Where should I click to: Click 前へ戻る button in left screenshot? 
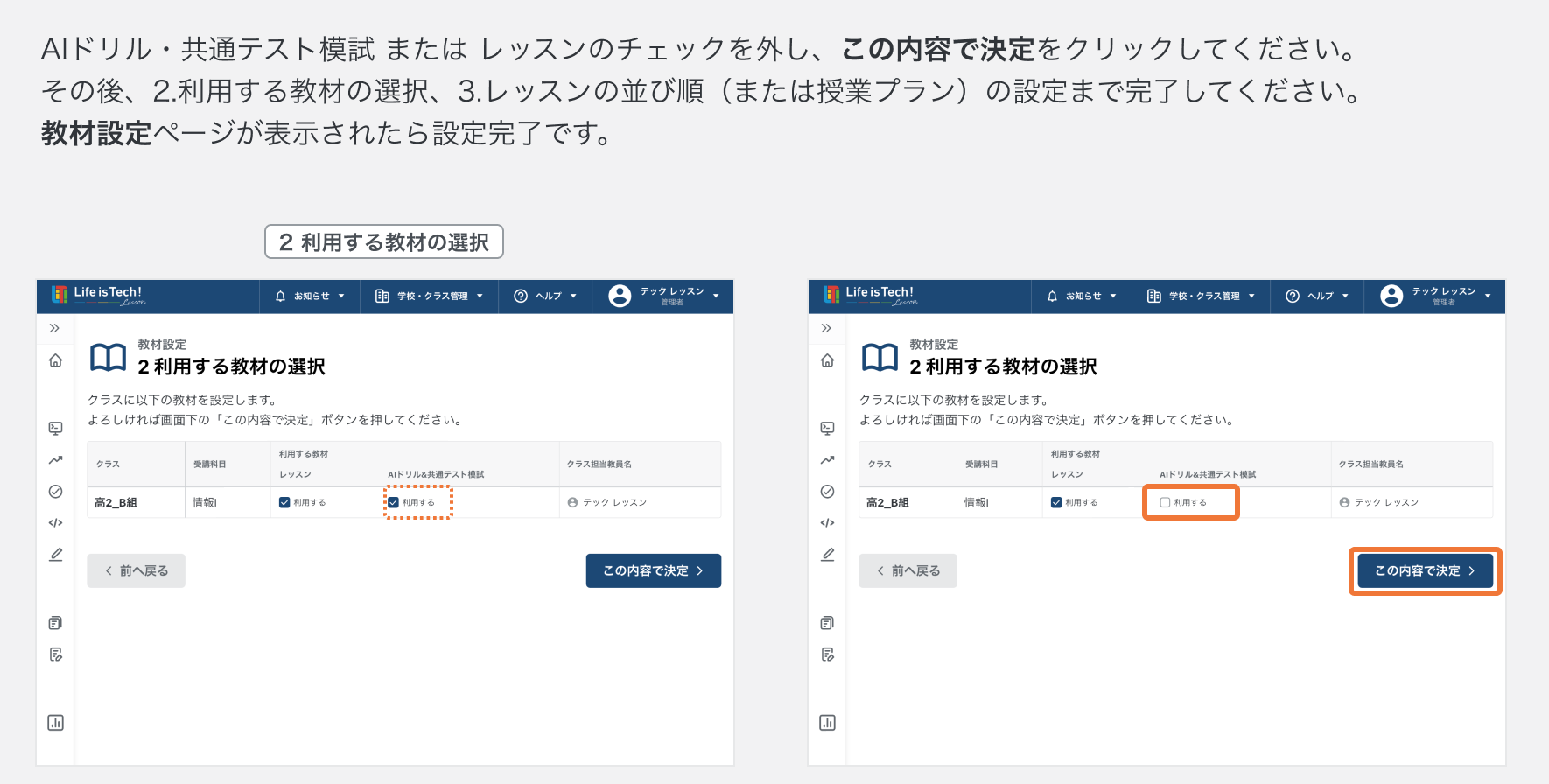point(136,570)
